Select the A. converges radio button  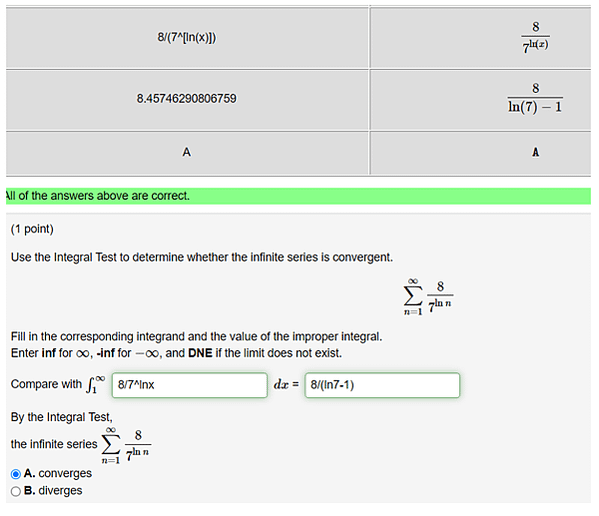point(16,474)
